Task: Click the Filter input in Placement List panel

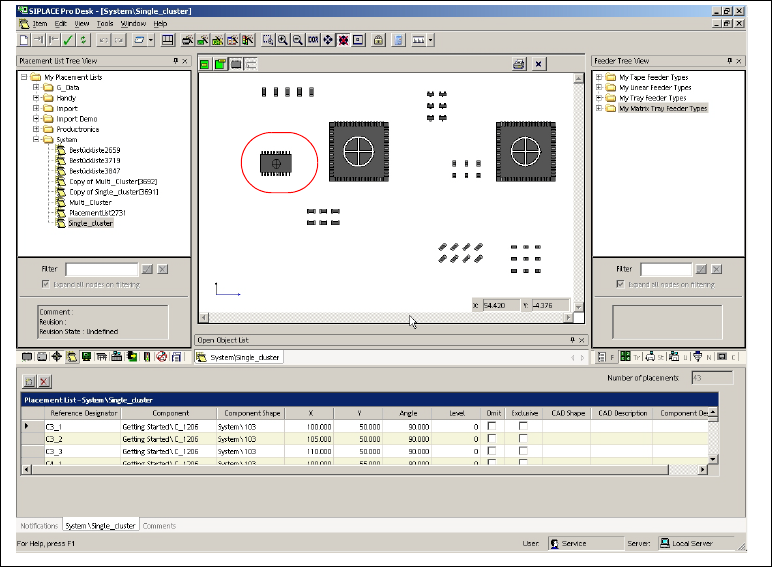Action: pyautogui.click(x=101, y=269)
